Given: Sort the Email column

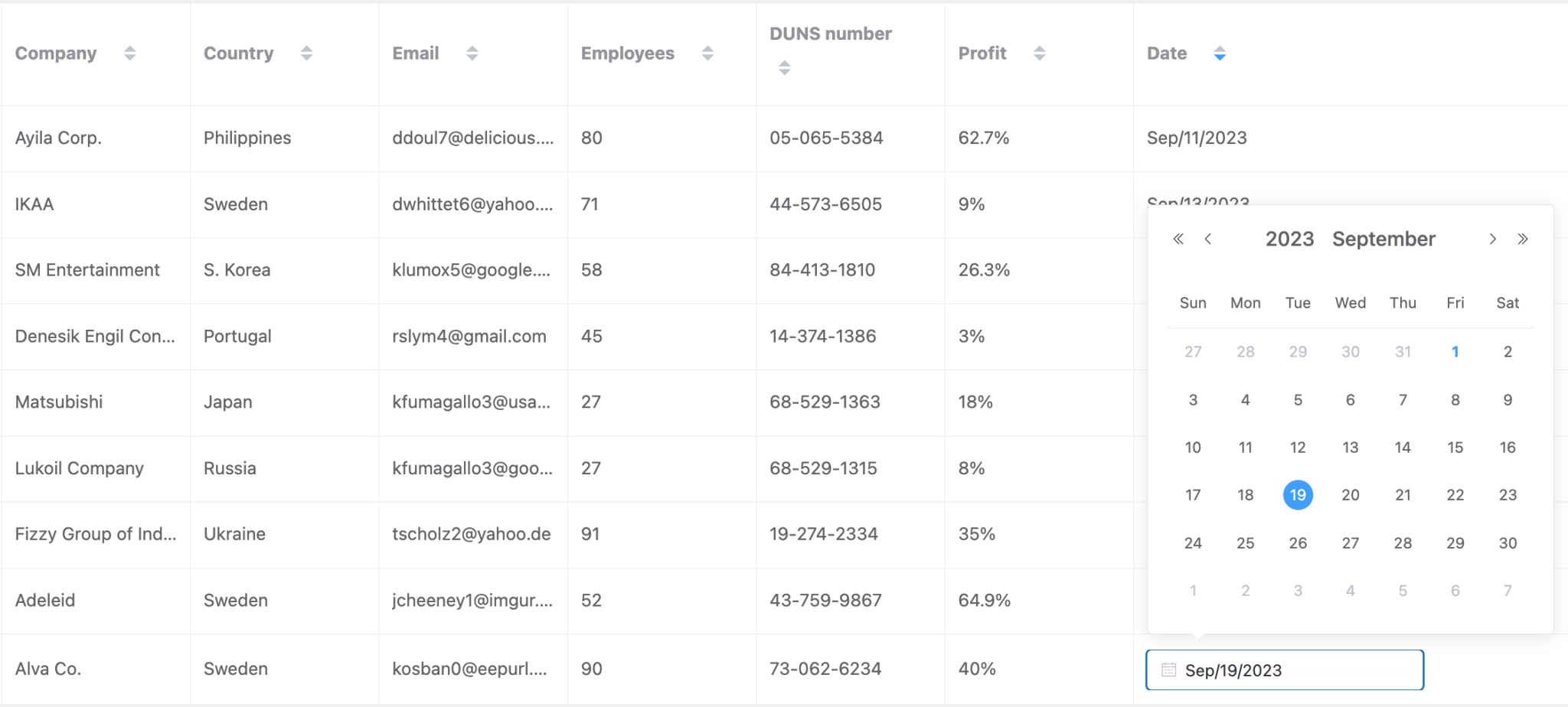Looking at the screenshot, I should pyautogui.click(x=473, y=53).
